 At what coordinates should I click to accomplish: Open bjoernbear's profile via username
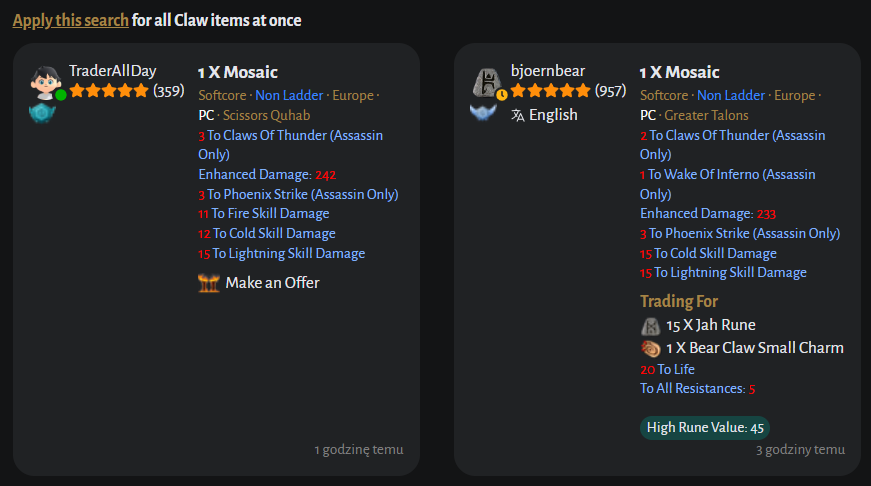click(547, 71)
